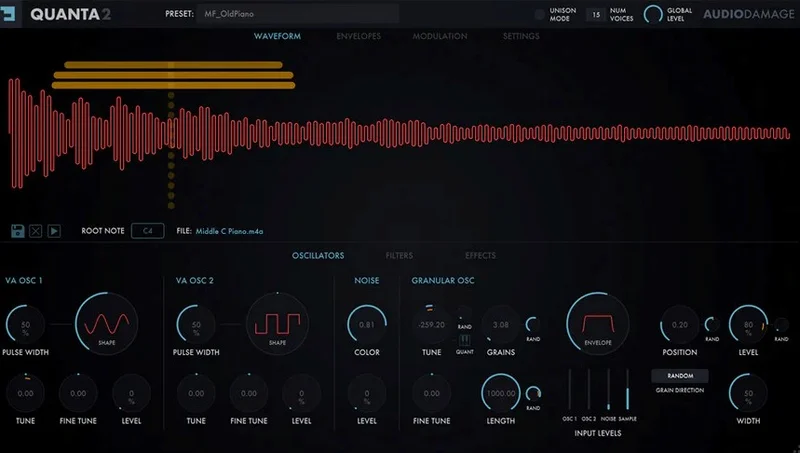800x453 pixels.
Task: Switch to the Envelopes tab
Action: [x=359, y=36]
